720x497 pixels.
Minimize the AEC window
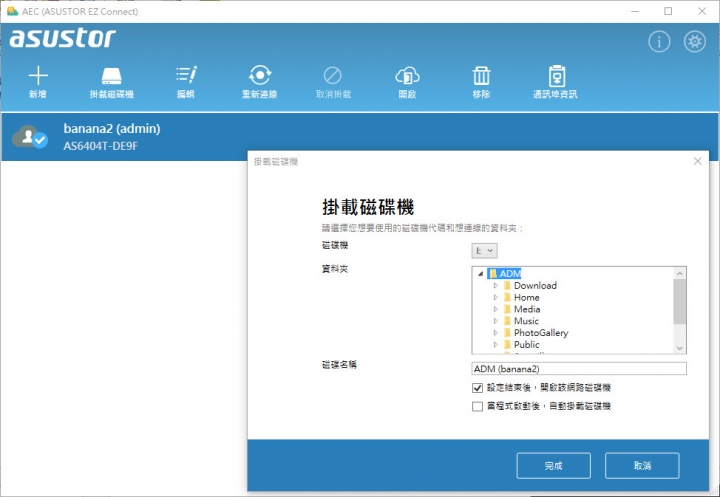coord(635,11)
